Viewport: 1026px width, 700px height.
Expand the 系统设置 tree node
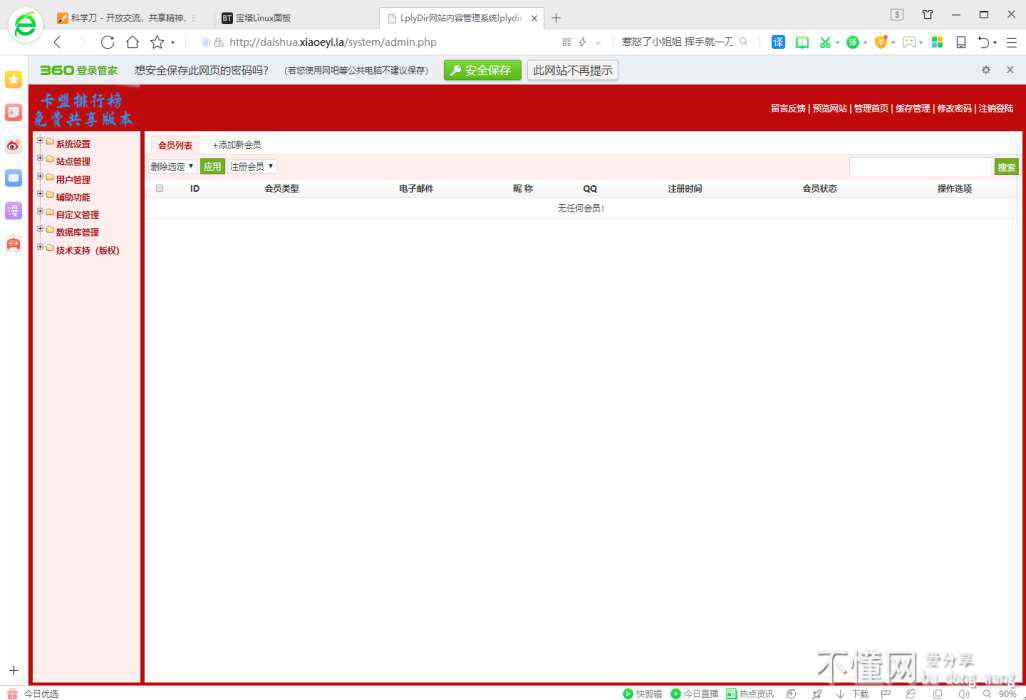tap(40, 140)
